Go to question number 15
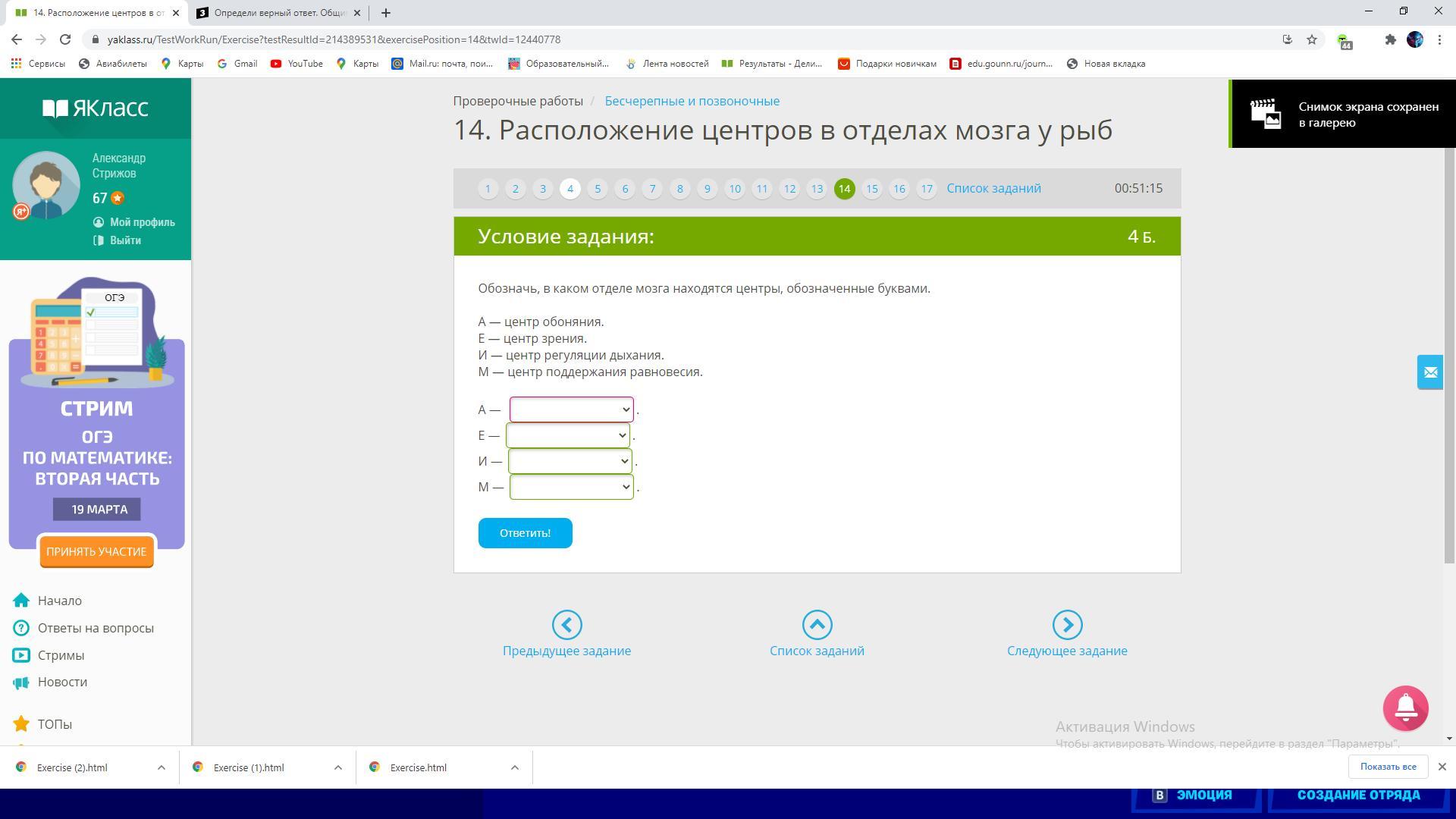The height and width of the screenshot is (819, 1456). [x=871, y=189]
